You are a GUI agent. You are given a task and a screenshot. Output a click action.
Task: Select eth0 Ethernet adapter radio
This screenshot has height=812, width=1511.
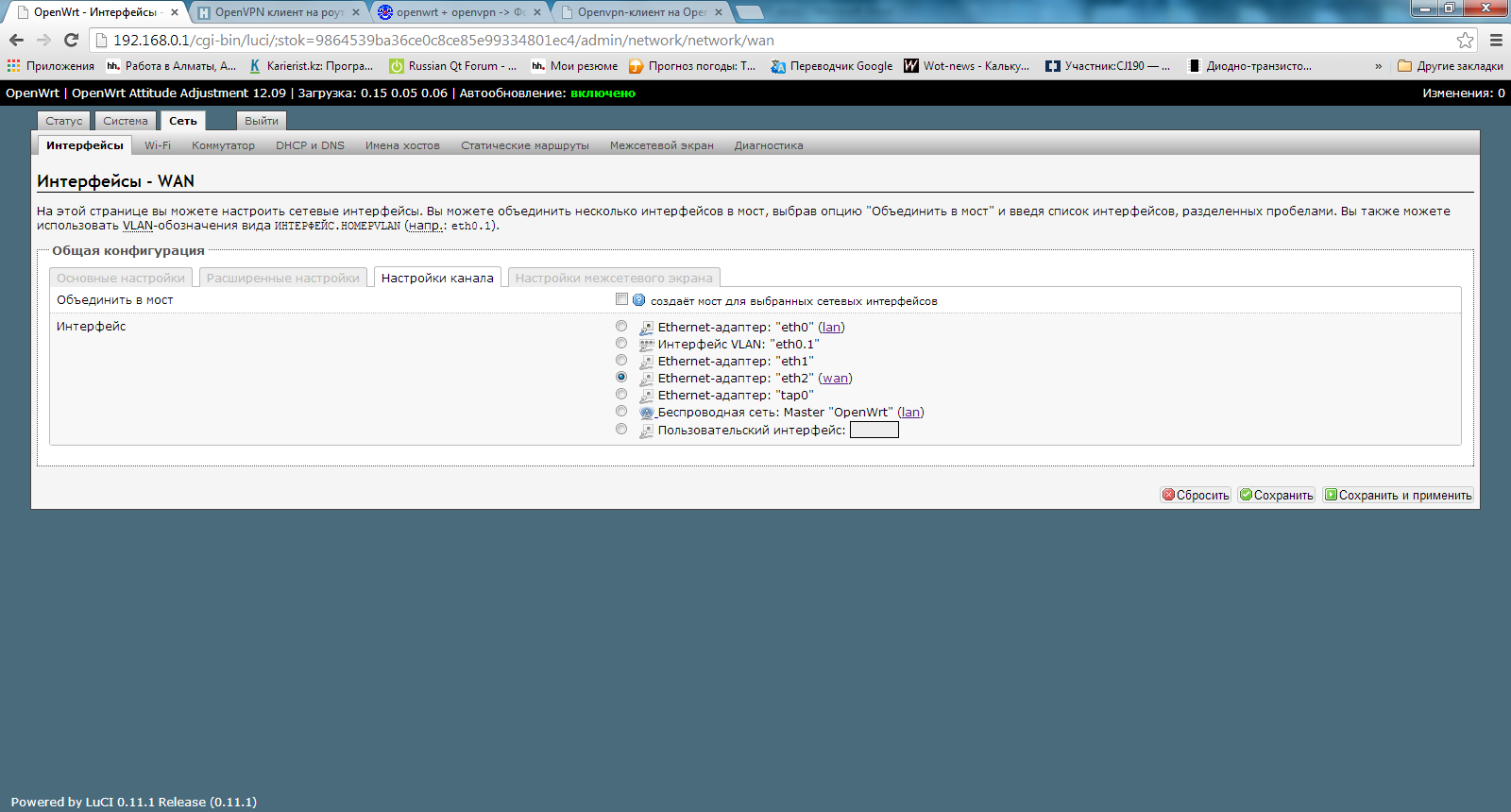621,326
